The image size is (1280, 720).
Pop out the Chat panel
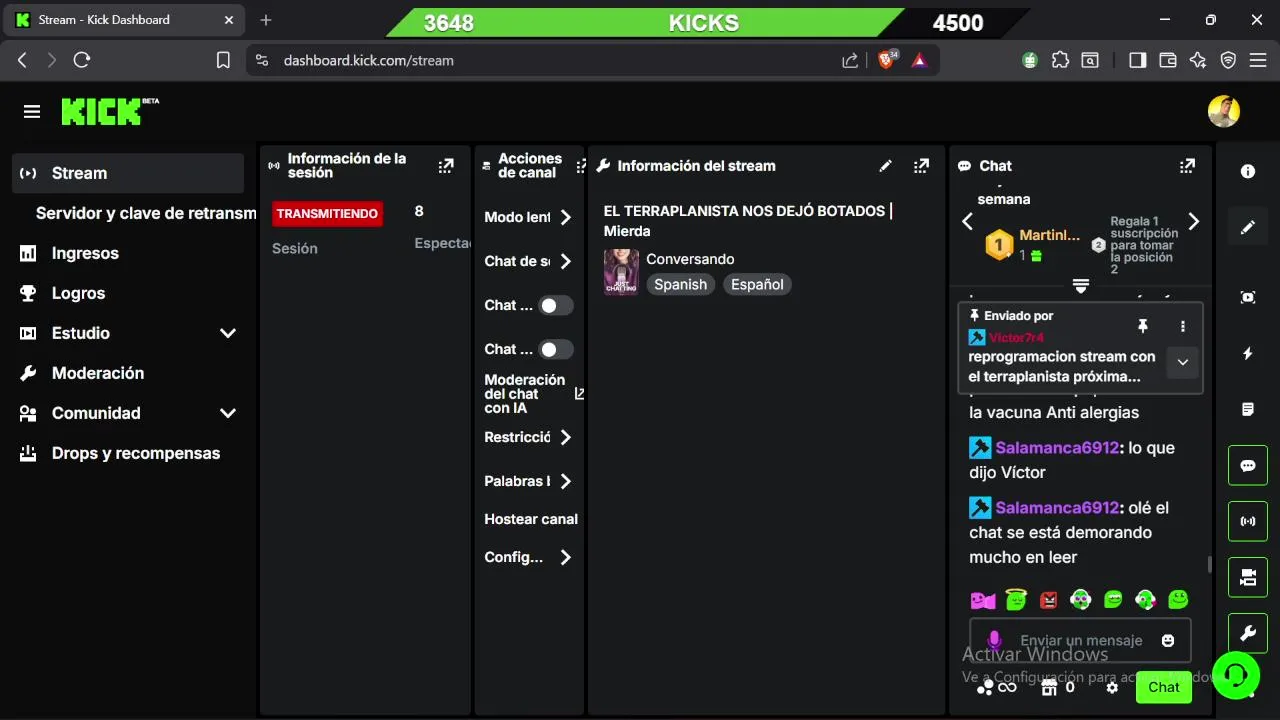(x=1187, y=166)
